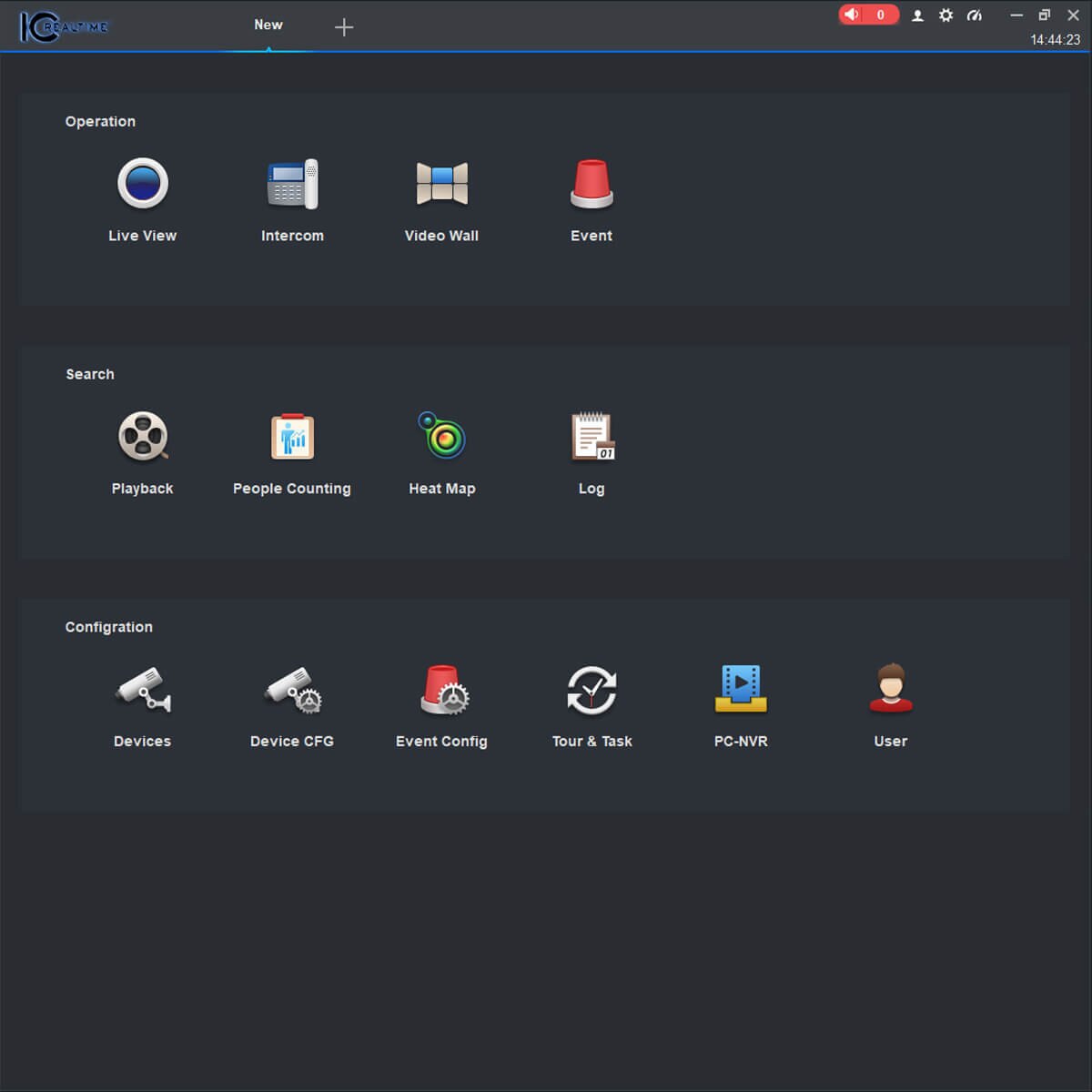Open Device CFG settings

click(x=292, y=690)
